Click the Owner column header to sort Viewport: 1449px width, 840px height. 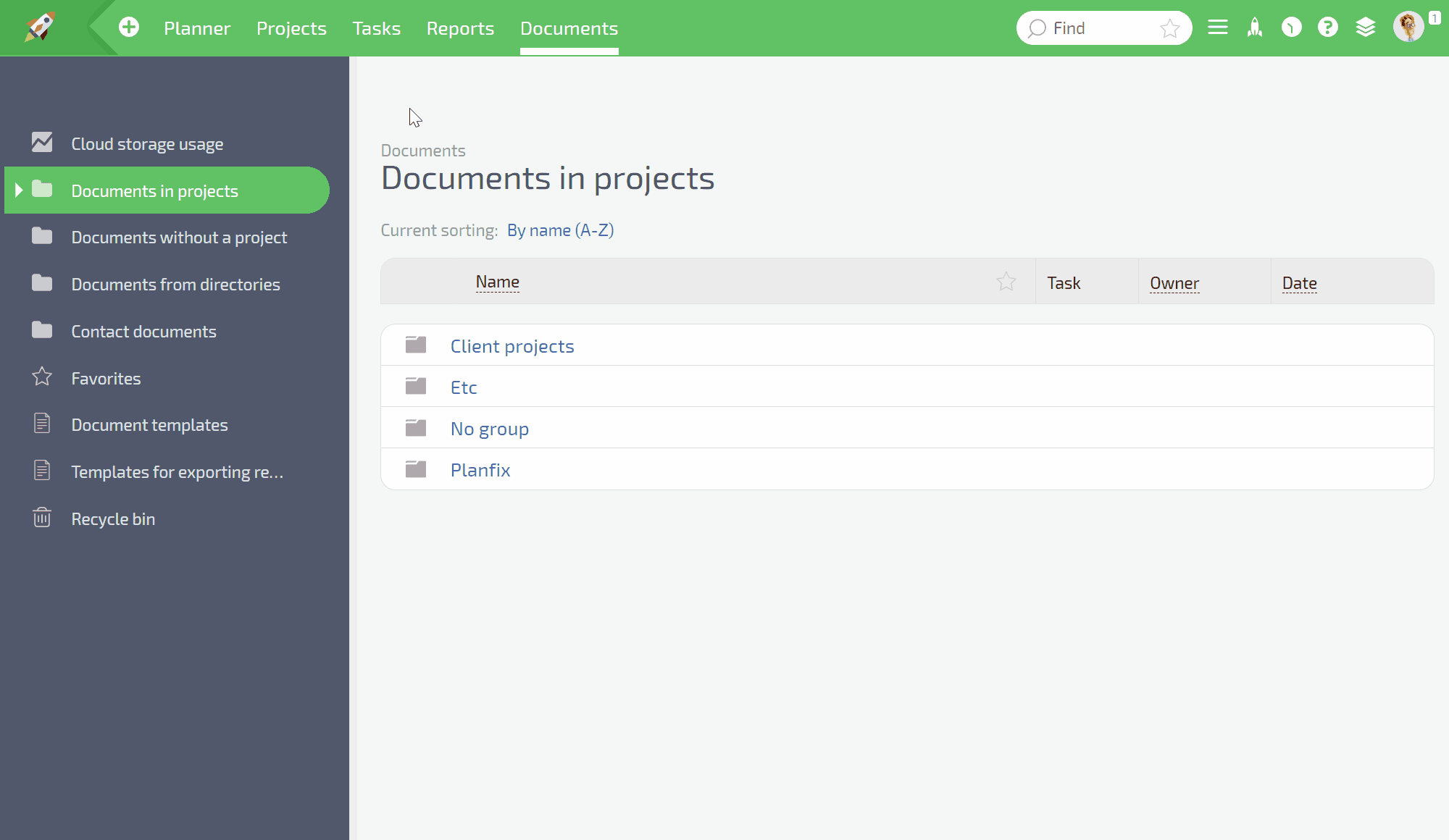pyautogui.click(x=1174, y=282)
